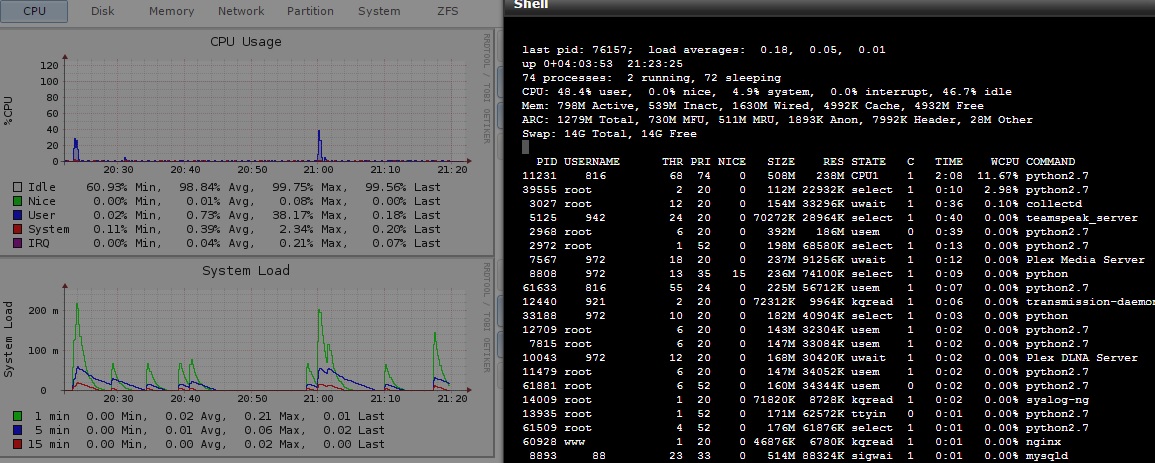Click the purple IRQ legend swatch
1155x463 pixels.
point(18,243)
